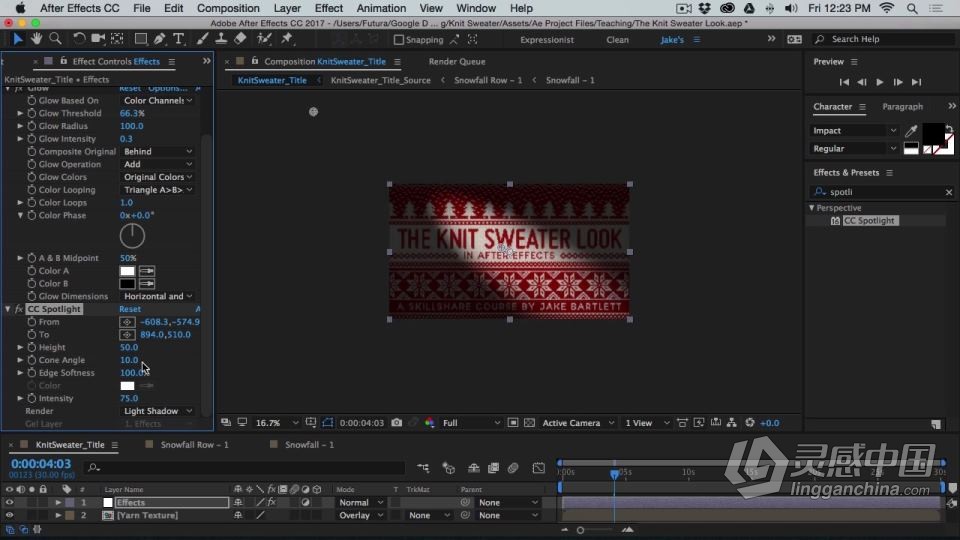Select the Clone Stamp tool
Image resolution: width=960 pixels, height=540 pixels.
pyautogui.click(x=221, y=39)
